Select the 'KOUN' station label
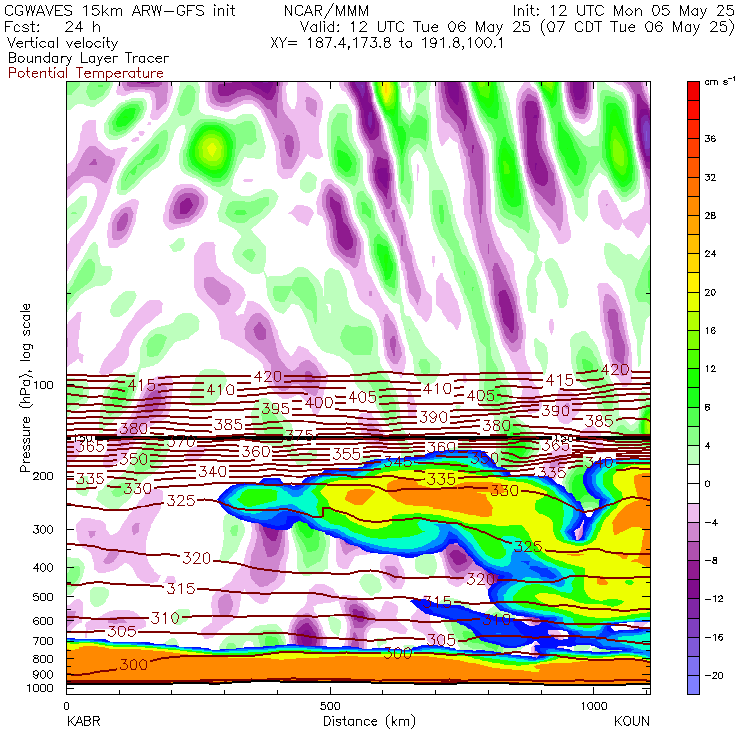The image size is (740, 740). 632,721
